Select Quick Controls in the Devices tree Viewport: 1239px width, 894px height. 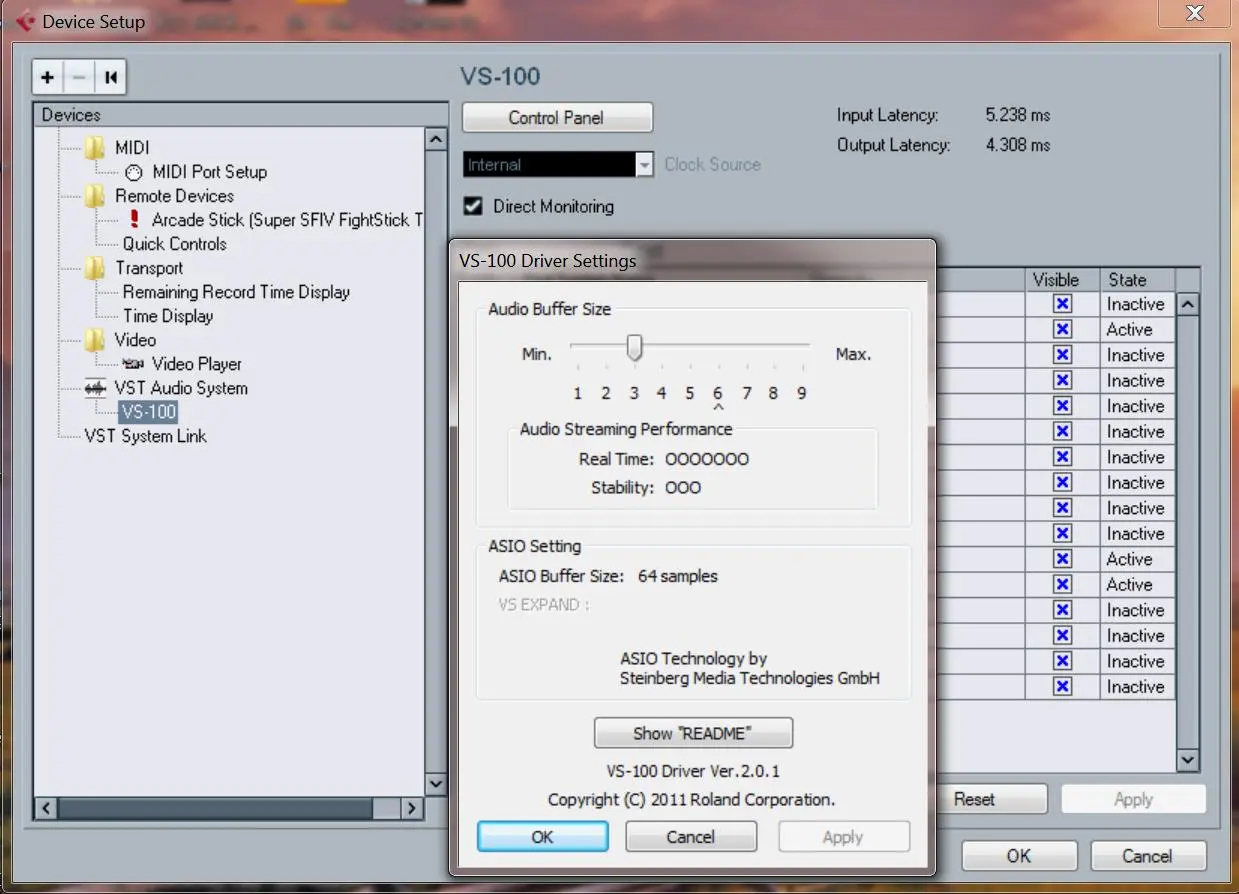(x=174, y=244)
